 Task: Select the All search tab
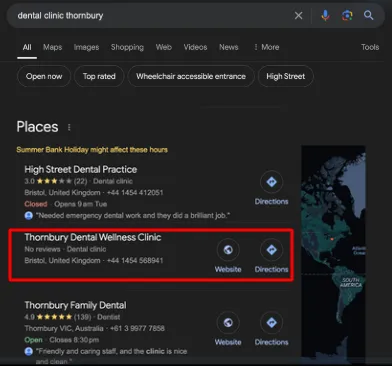[27, 47]
